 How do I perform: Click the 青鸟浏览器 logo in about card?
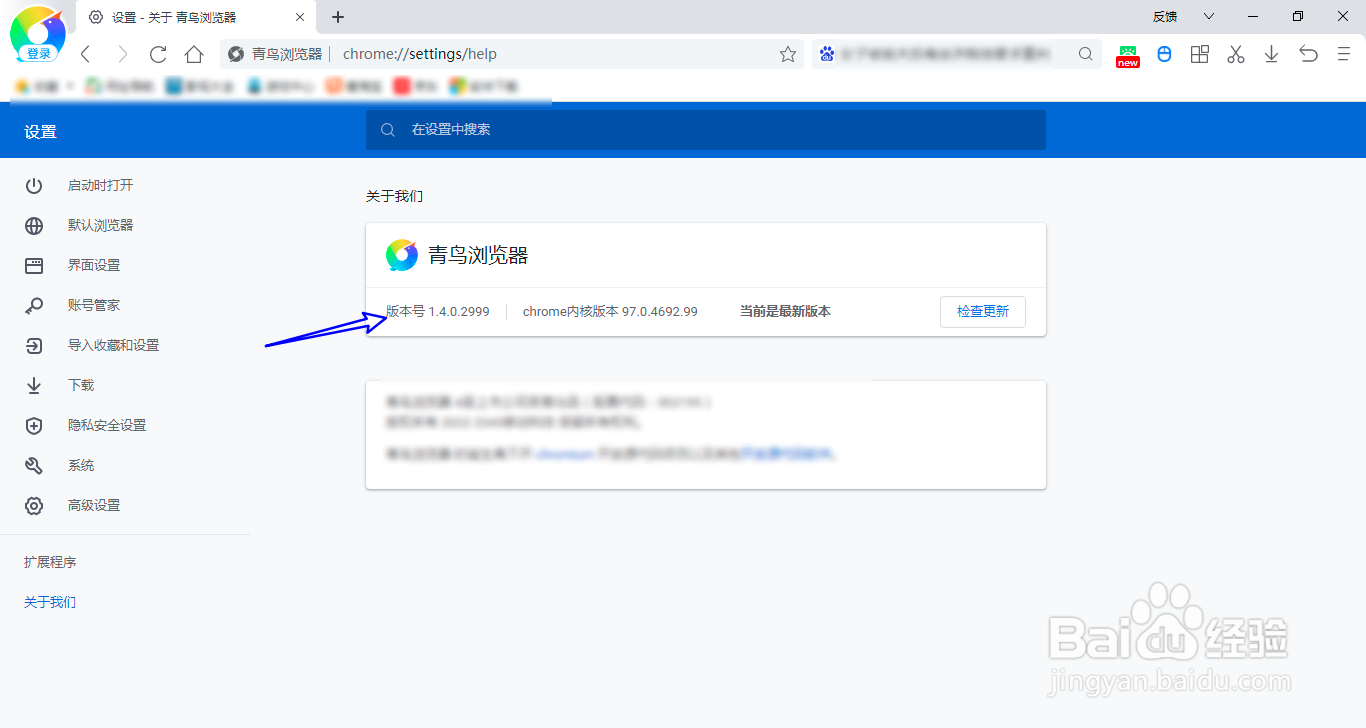pyautogui.click(x=401, y=255)
